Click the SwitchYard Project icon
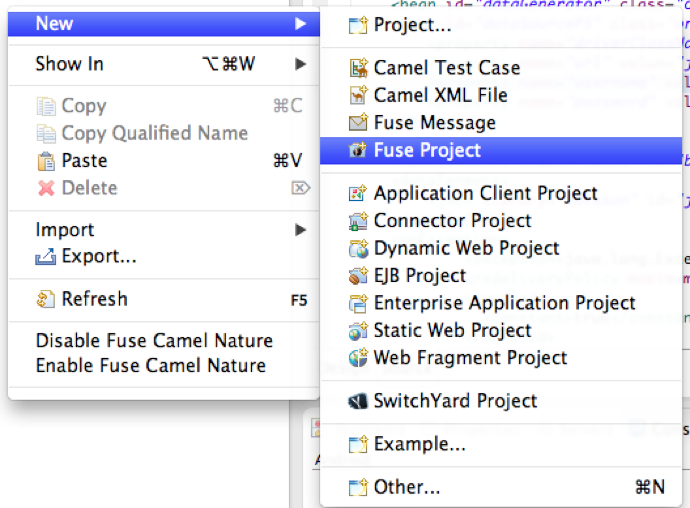 click(358, 401)
